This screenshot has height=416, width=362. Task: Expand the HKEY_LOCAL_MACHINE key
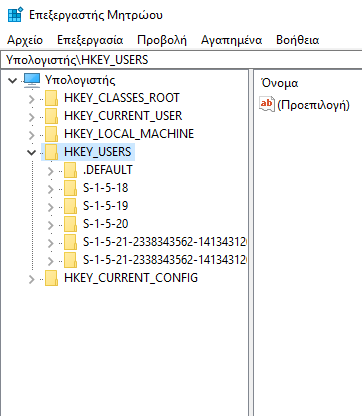(32, 135)
